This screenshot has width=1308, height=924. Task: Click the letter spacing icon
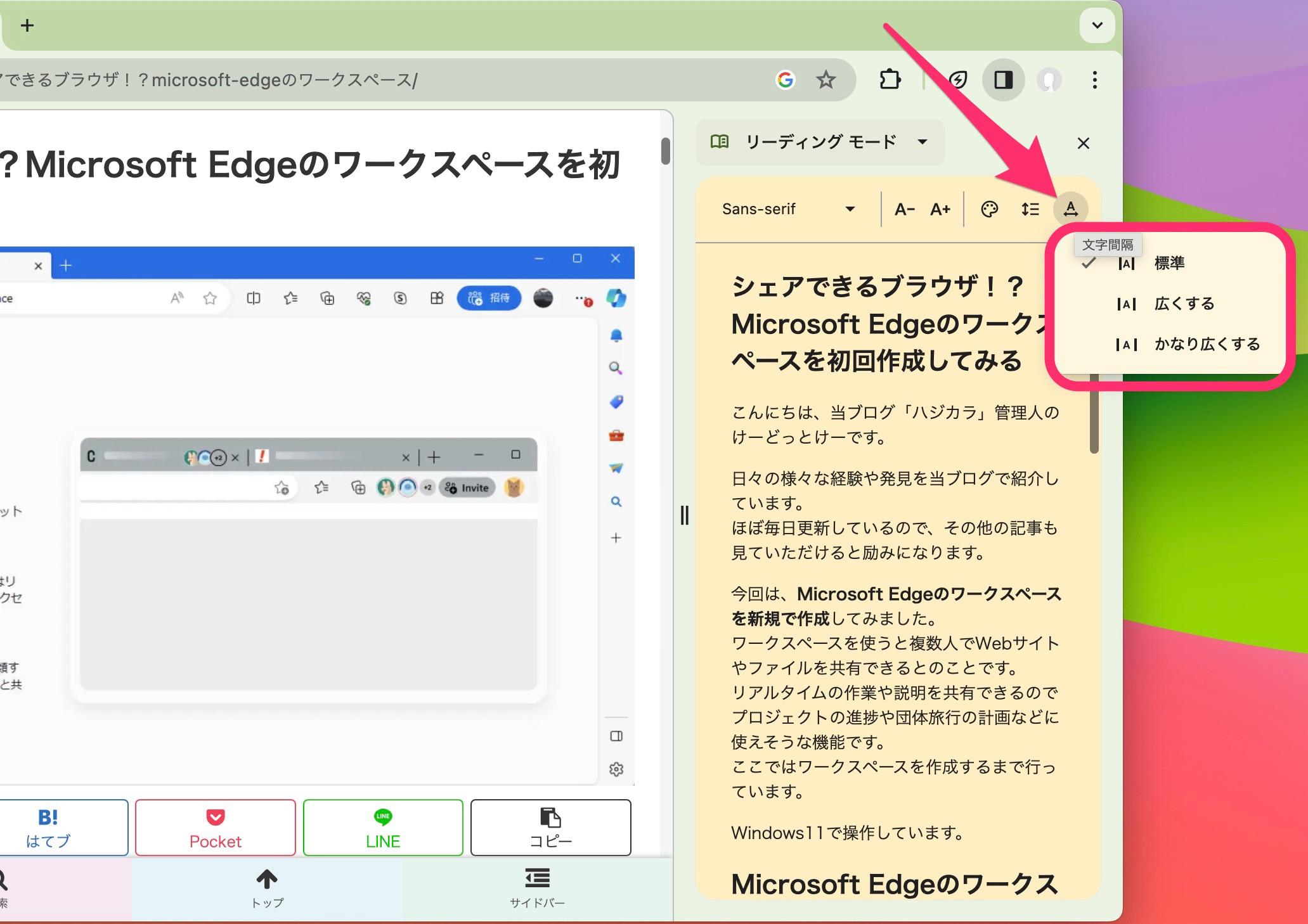click(x=1071, y=209)
